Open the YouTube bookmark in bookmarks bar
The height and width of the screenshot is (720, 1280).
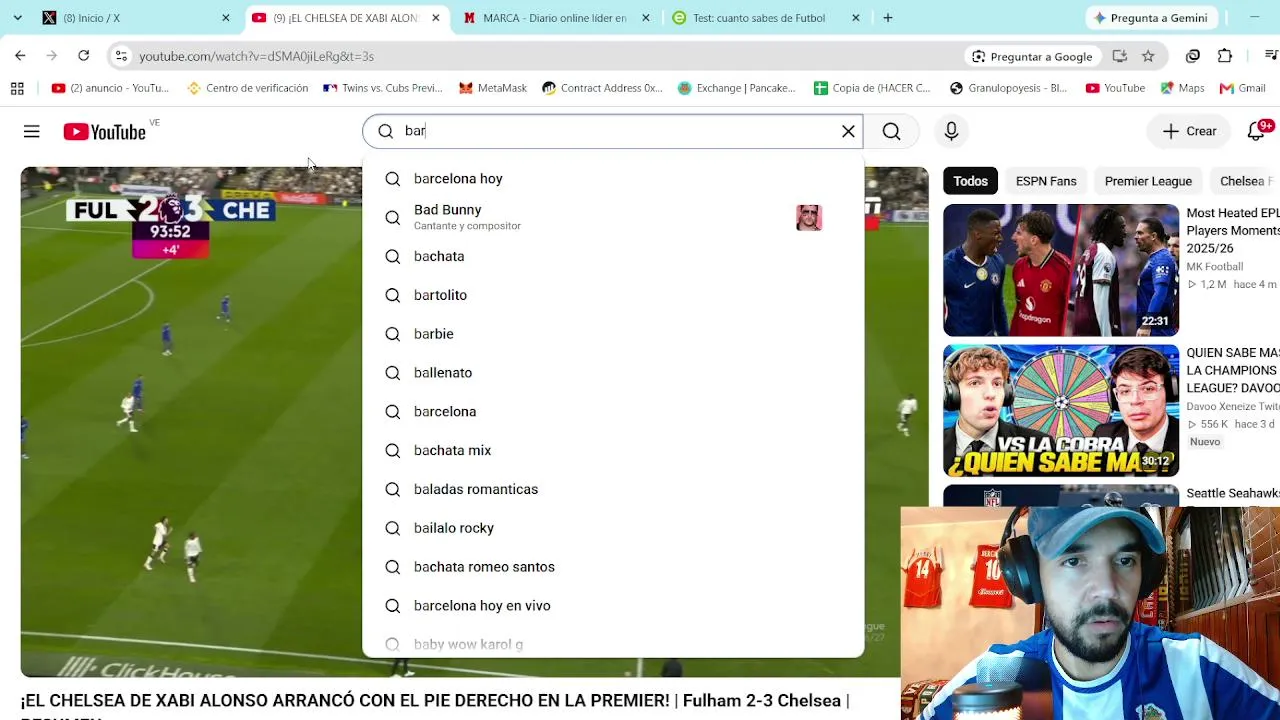pos(1115,88)
